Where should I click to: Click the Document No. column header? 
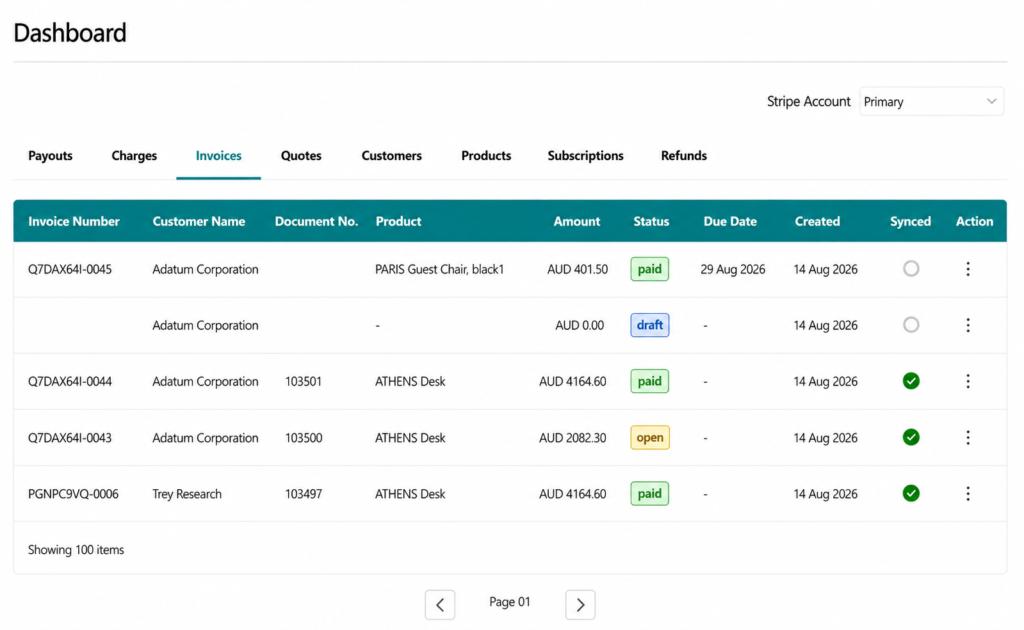tap(316, 221)
